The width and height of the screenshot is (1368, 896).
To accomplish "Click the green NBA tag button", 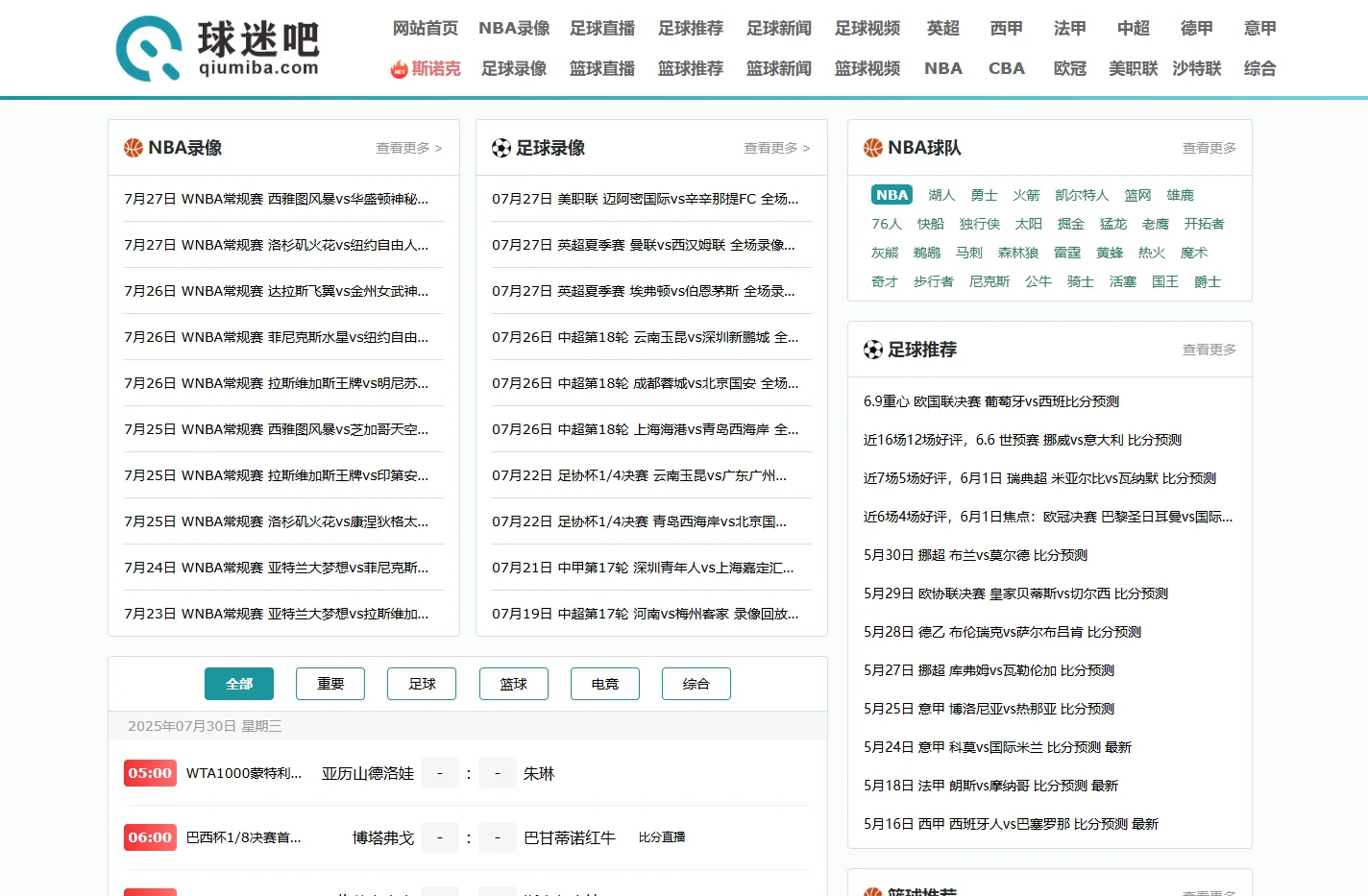I will tap(892, 195).
